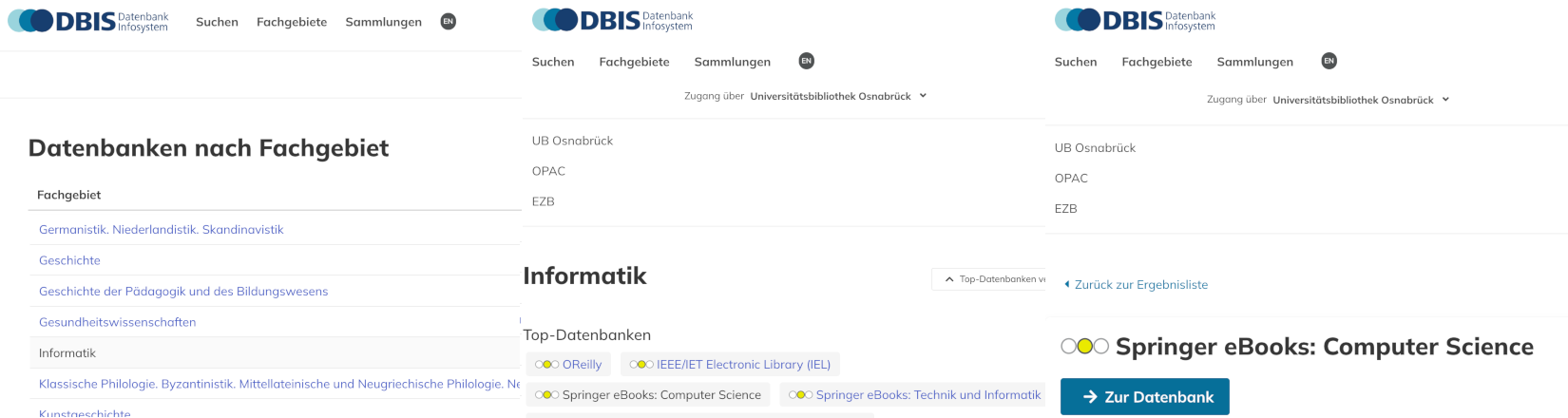Click the EN language icon in right panel
Image resolution: width=1568 pixels, height=418 pixels.
tap(1329, 61)
